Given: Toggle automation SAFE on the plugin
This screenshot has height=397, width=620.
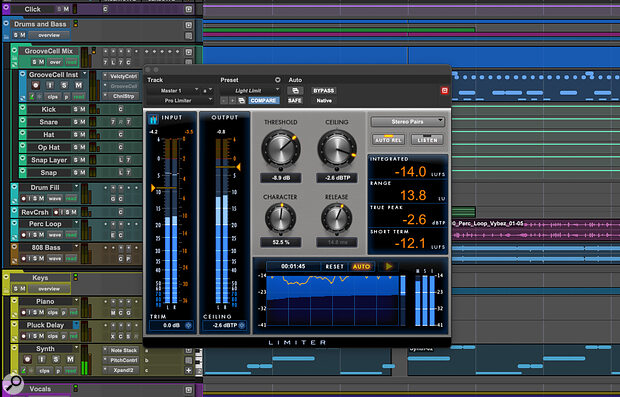Looking at the screenshot, I should click(x=295, y=100).
